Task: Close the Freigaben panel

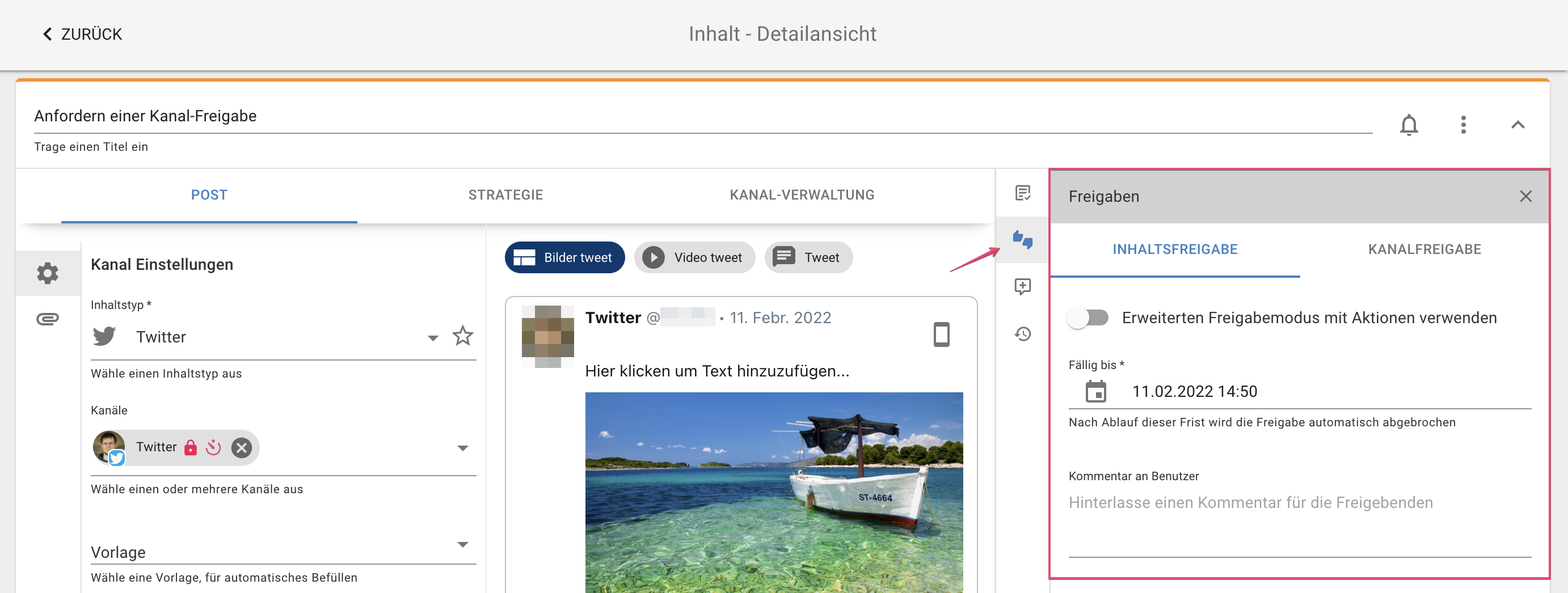Action: pyautogui.click(x=1525, y=197)
